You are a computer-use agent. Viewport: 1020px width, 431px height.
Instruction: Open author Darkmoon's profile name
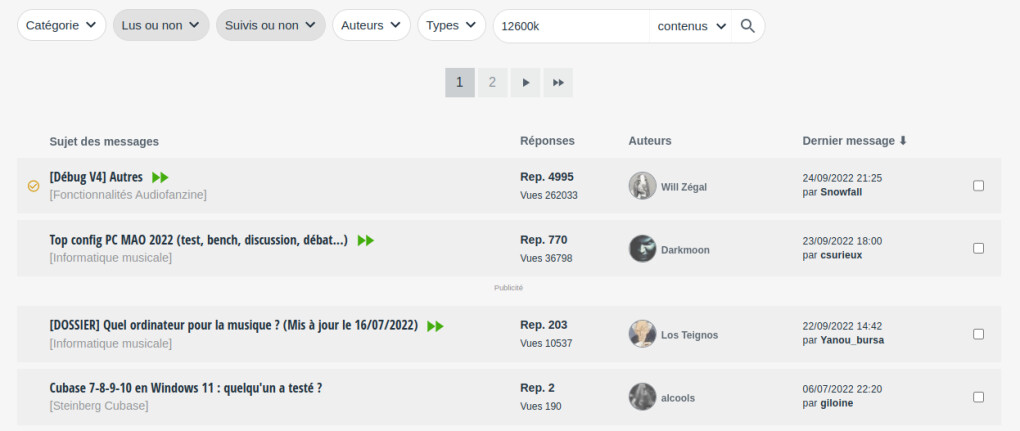click(685, 250)
